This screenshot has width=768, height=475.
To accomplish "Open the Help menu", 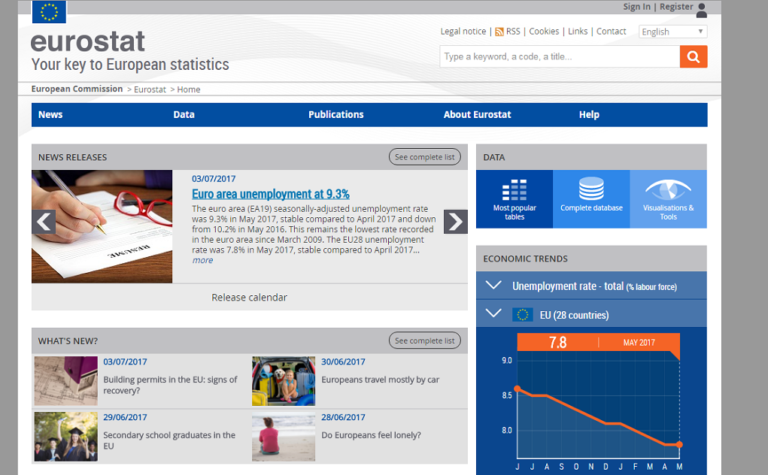I will [589, 115].
